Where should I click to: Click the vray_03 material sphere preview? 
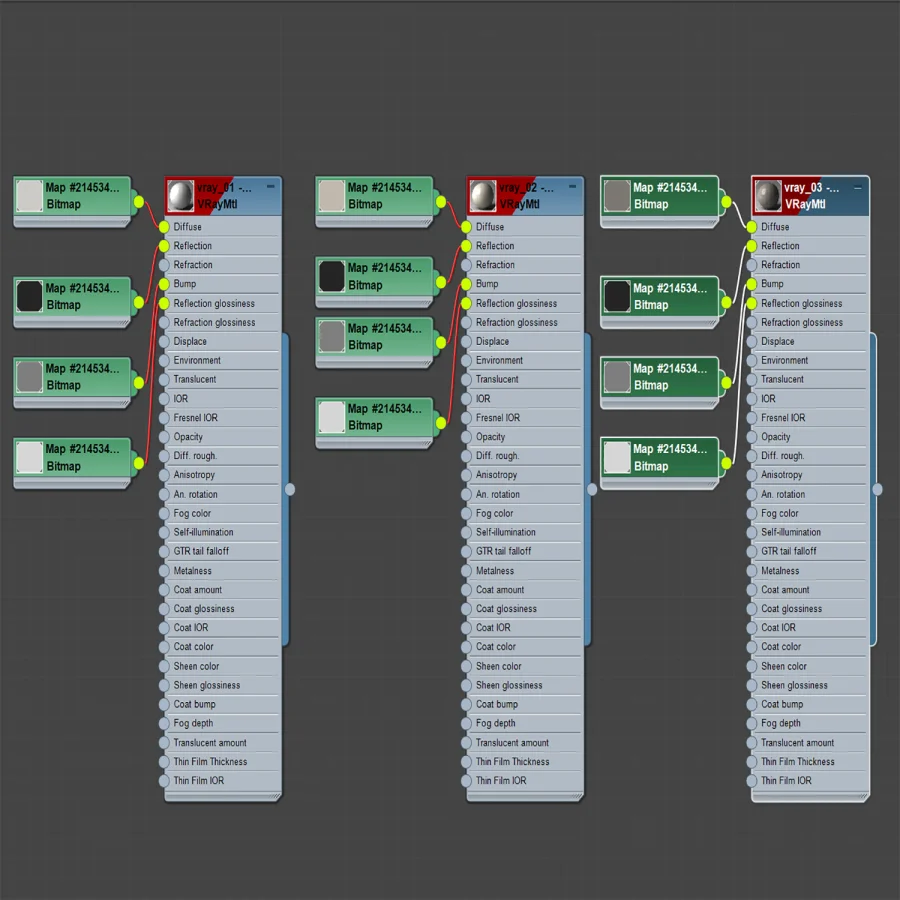(x=768, y=196)
